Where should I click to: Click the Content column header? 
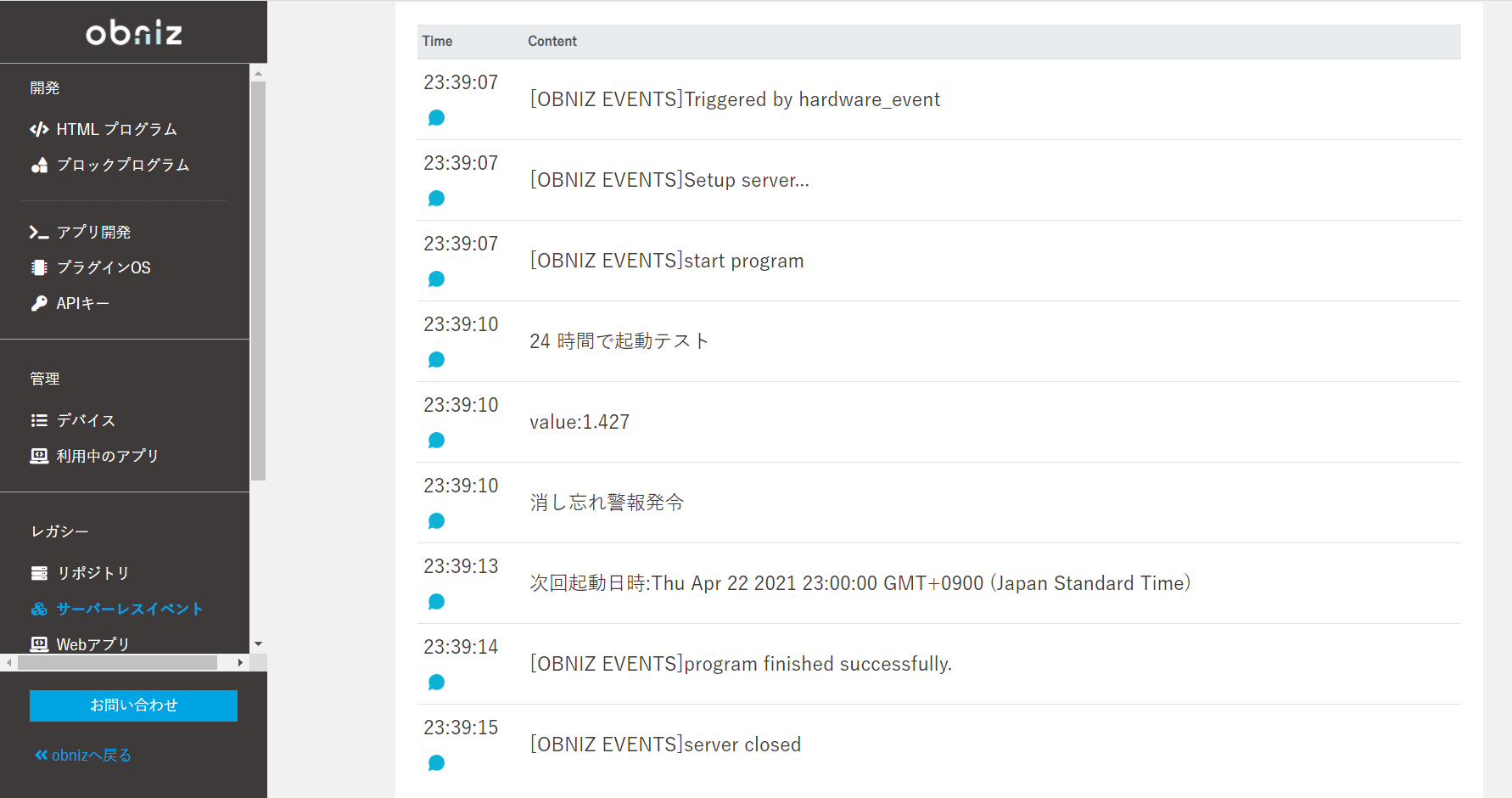coord(552,41)
